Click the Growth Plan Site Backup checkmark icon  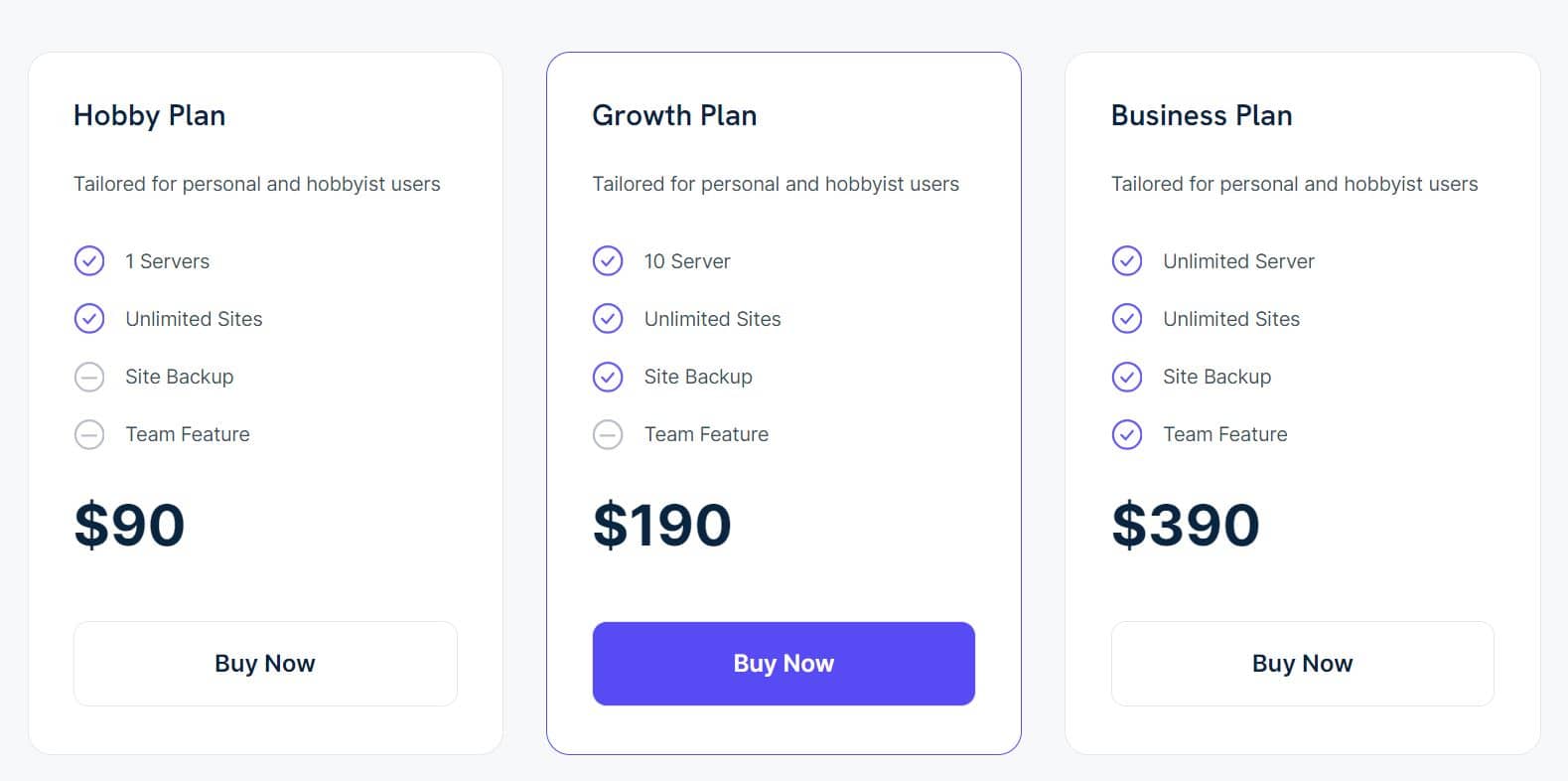pyautogui.click(x=608, y=377)
